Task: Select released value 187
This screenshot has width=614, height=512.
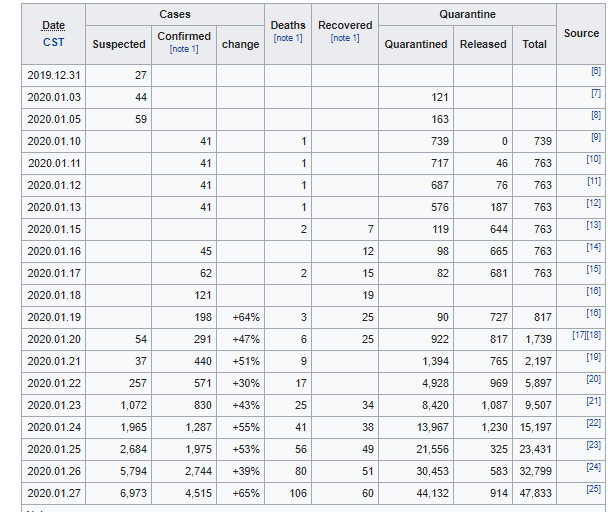Action: [x=498, y=207]
